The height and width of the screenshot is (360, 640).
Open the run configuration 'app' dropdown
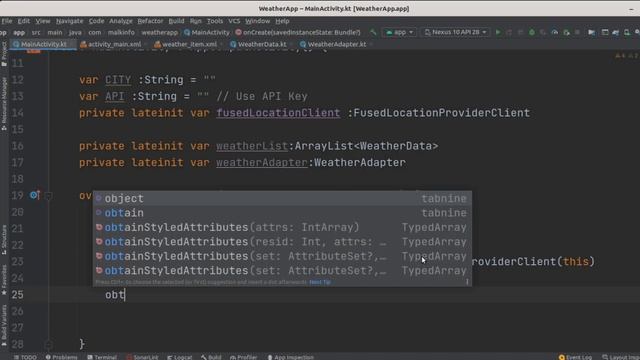coord(399,32)
